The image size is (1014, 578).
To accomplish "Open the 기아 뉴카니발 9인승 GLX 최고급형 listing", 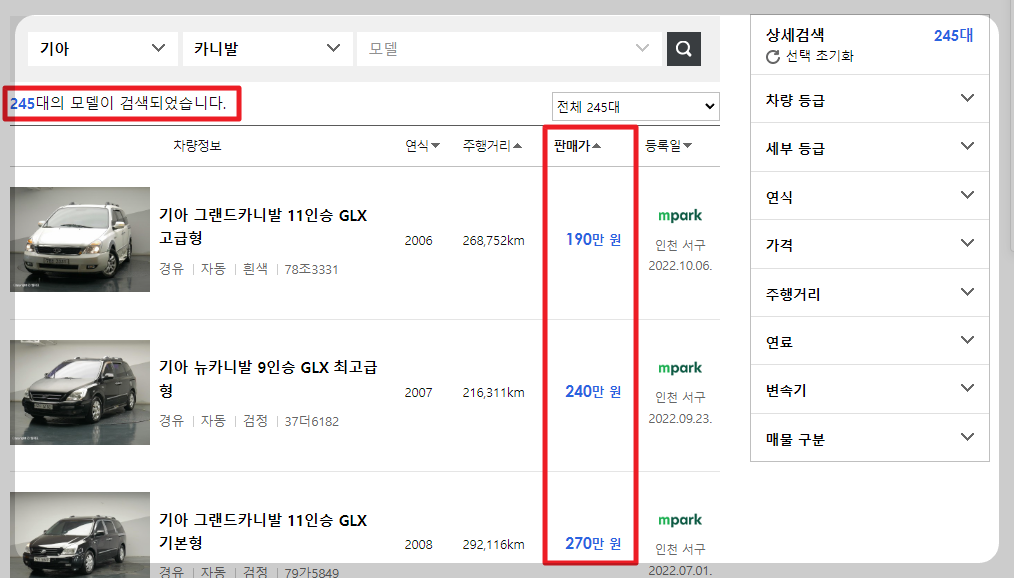I will tap(268, 379).
